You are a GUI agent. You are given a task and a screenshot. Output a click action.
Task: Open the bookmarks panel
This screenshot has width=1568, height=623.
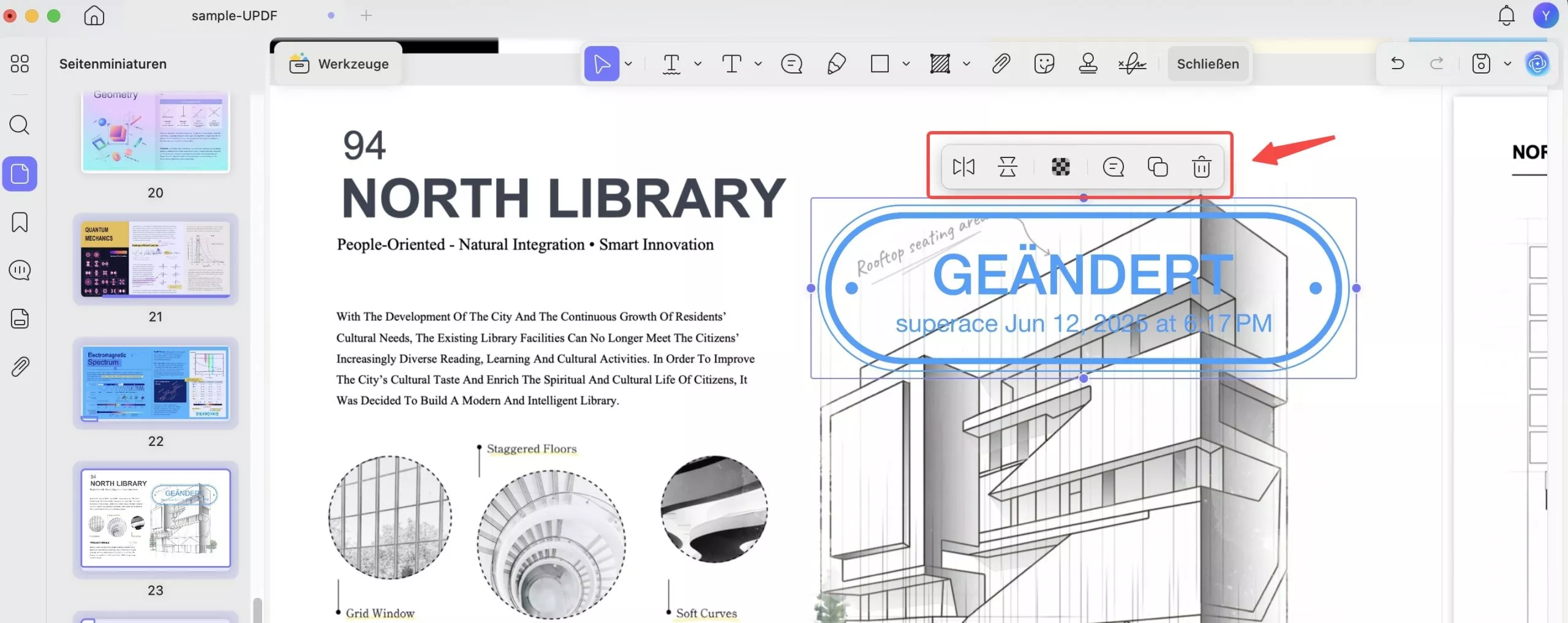coord(20,222)
